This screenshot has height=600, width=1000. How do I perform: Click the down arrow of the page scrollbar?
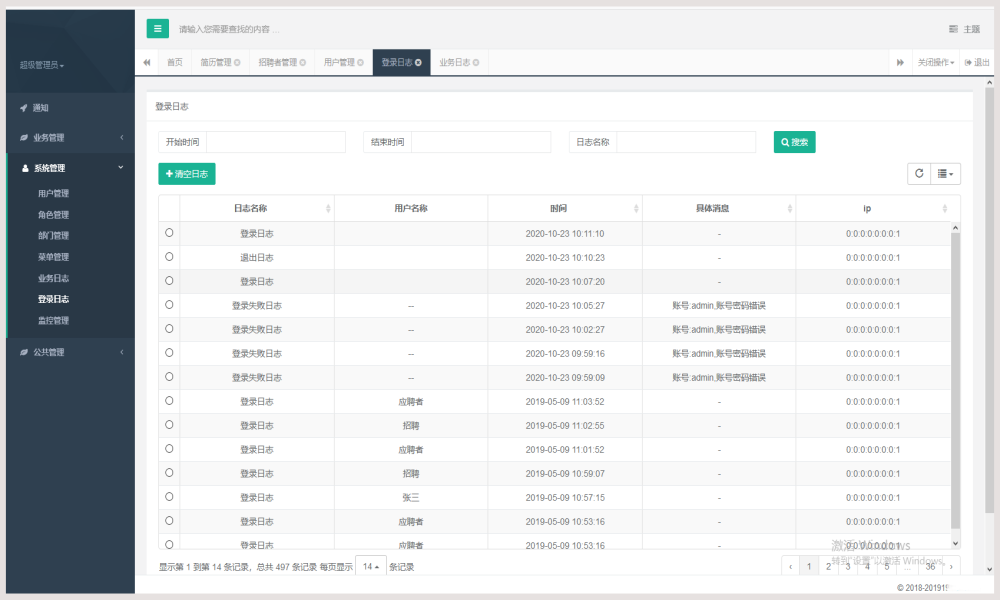pyautogui.click(x=990, y=569)
